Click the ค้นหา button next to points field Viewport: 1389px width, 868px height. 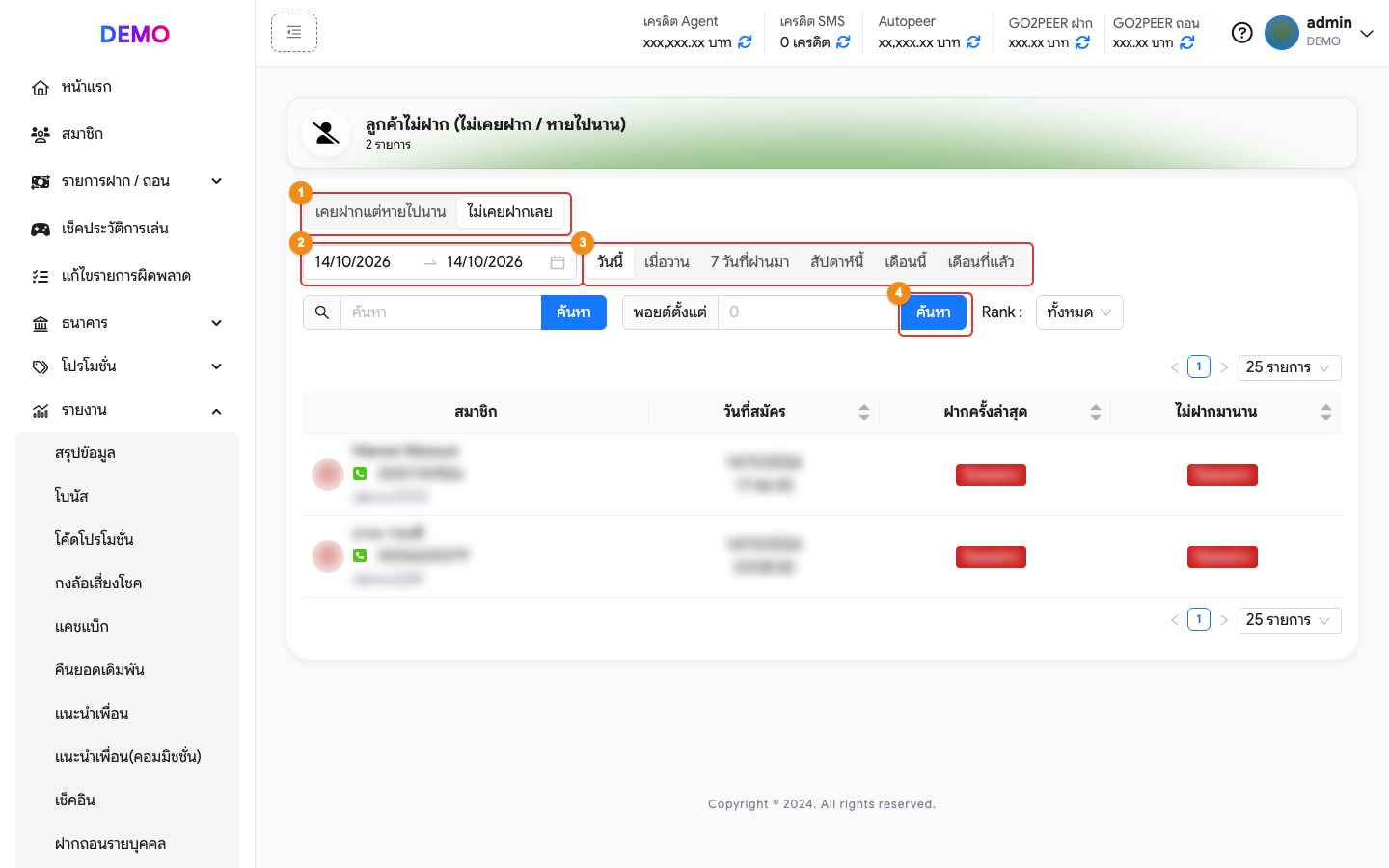point(934,312)
